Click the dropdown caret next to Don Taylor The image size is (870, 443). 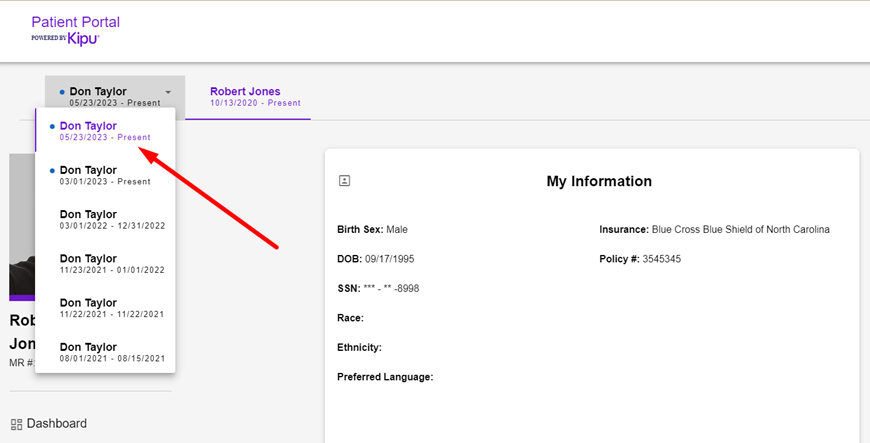[168, 92]
